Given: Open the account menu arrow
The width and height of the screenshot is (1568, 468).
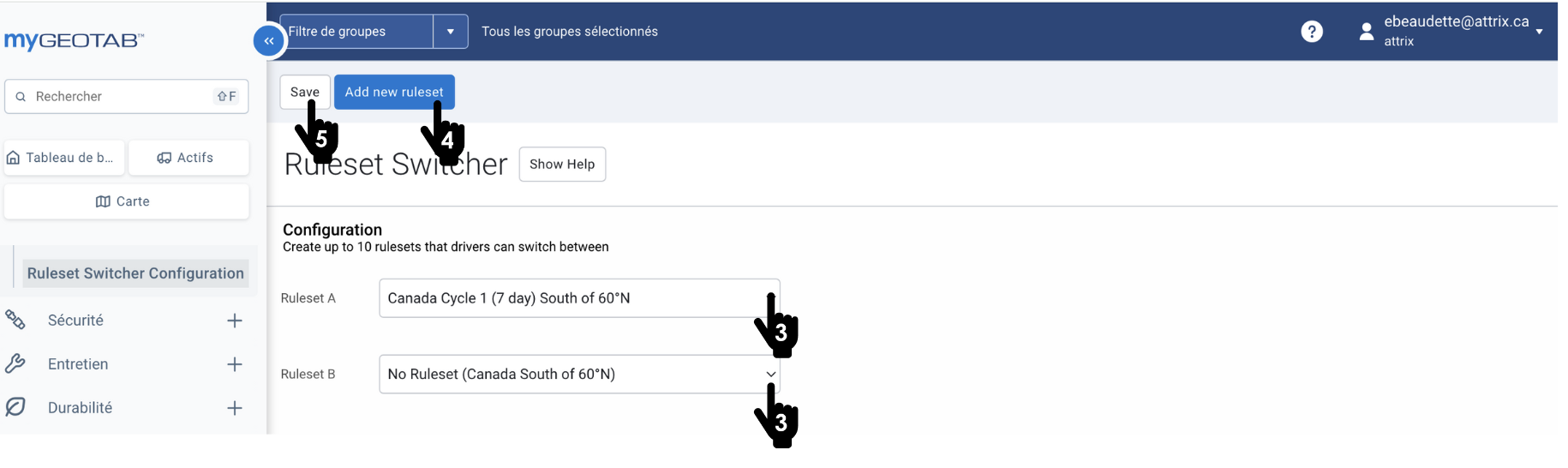Looking at the screenshot, I should click(x=1540, y=32).
